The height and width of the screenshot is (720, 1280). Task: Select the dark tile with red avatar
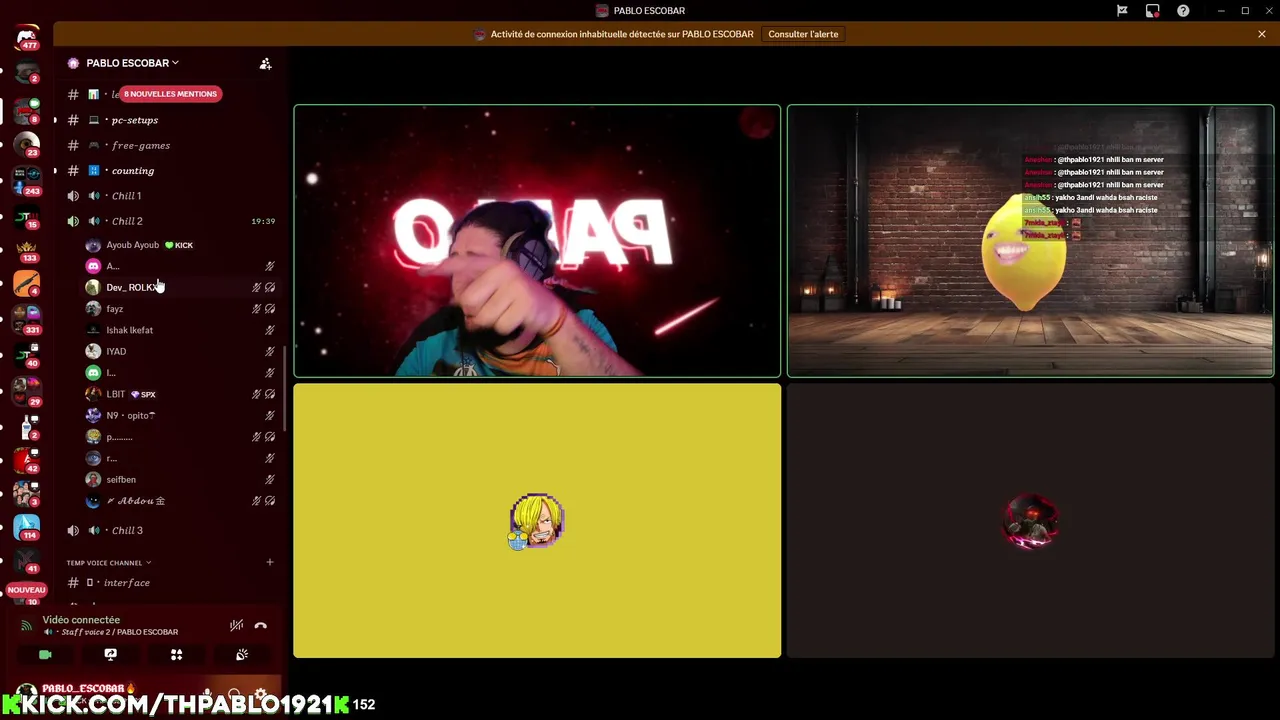[1030, 520]
